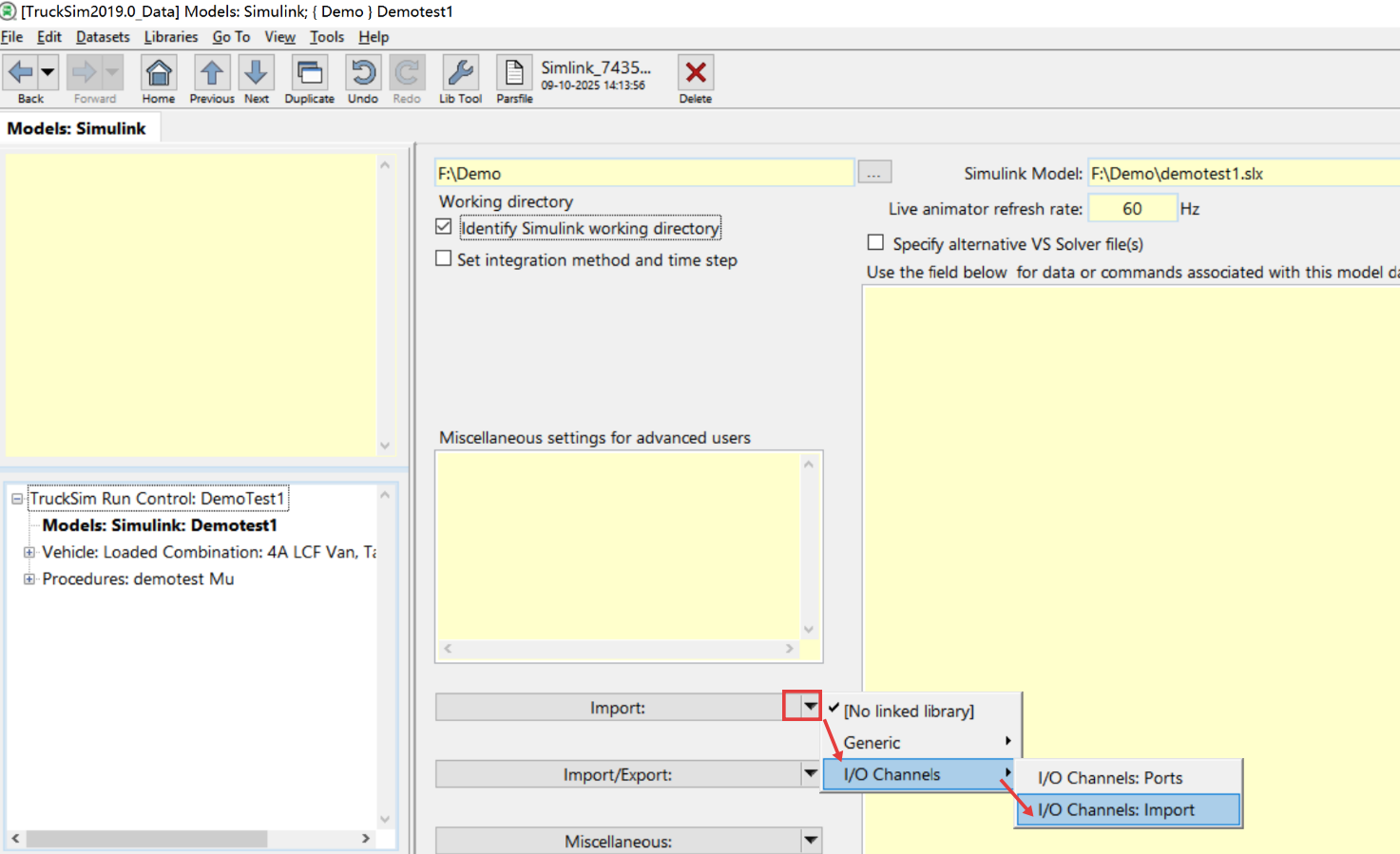Image resolution: width=1400 pixels, height=854 pixels.
Task: Choose I/O Channels: Import
Action: pyautogui.click(x=1128, y=810)
